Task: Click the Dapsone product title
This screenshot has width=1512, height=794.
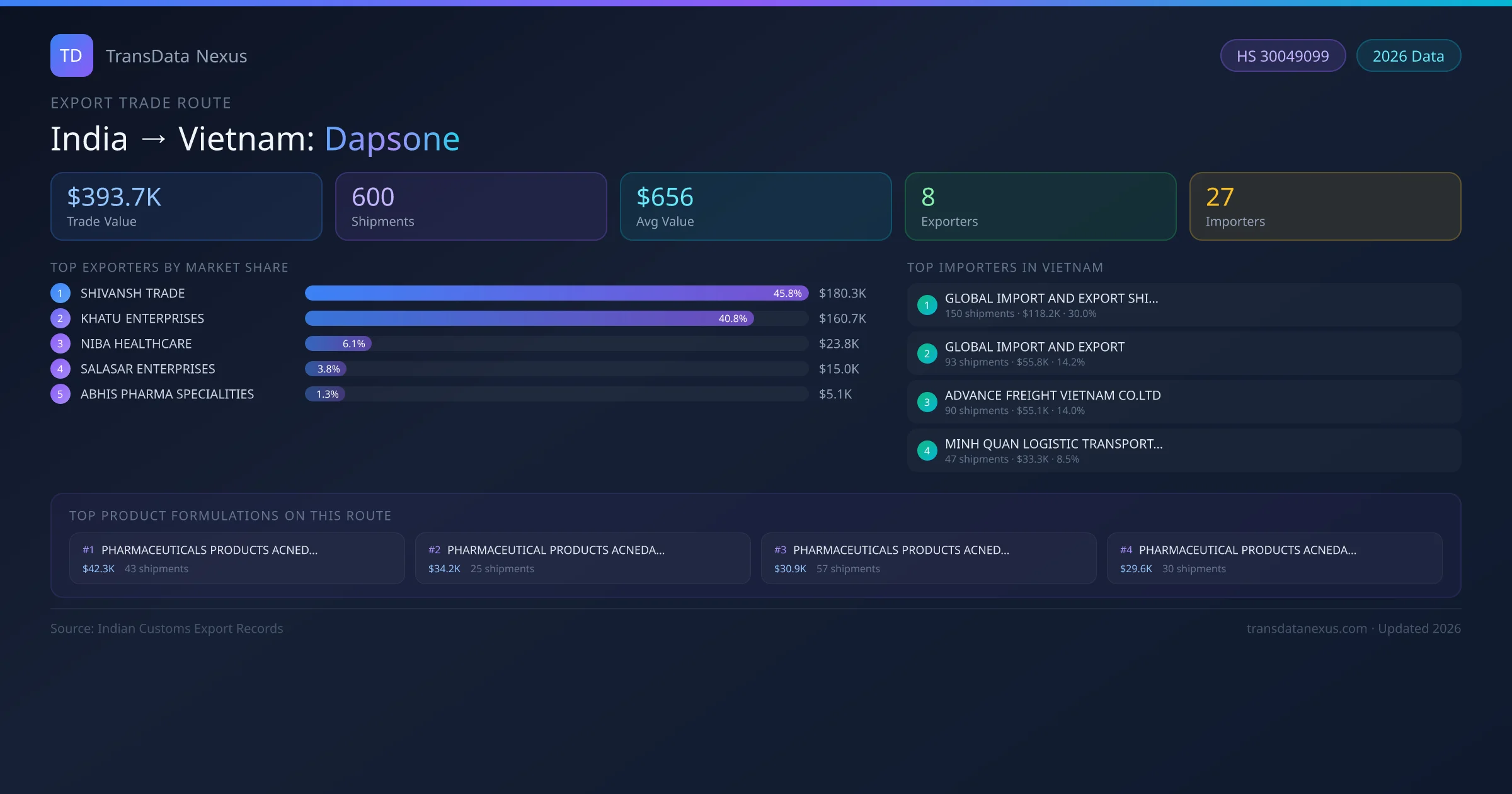Action: 392,139
